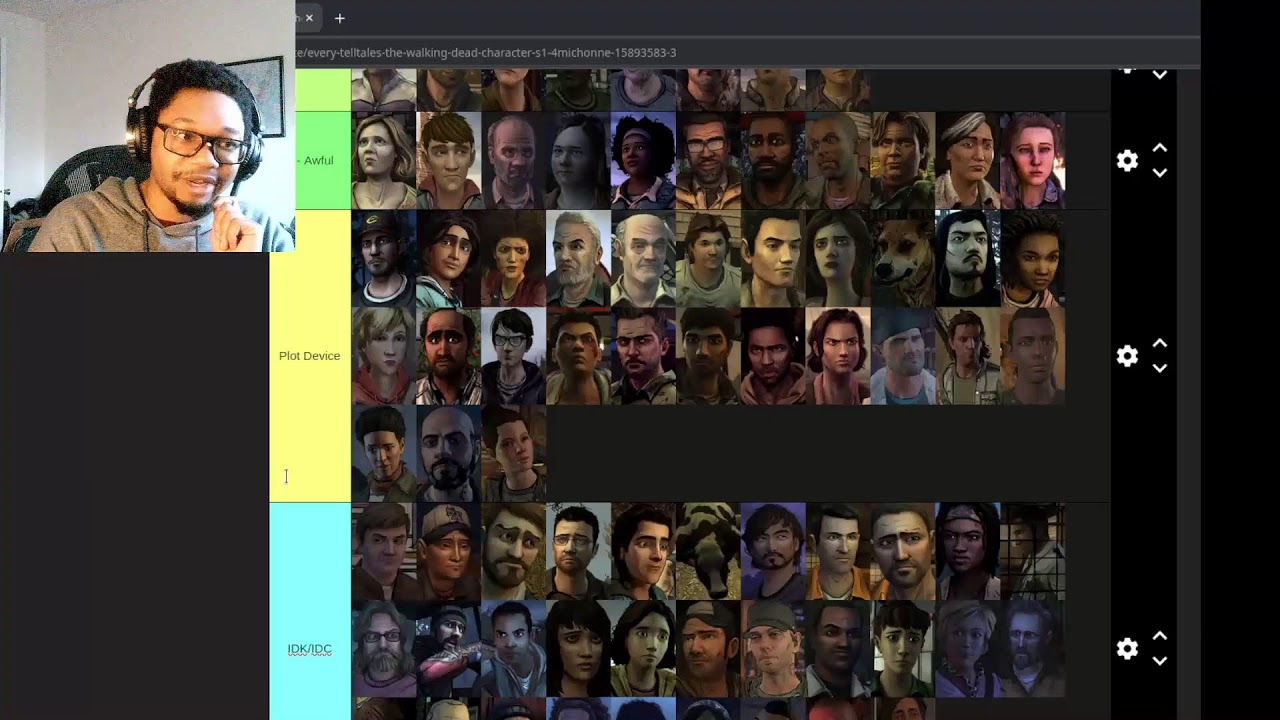
Task: Move the Awful tier down
Action: click(1160, 173)
